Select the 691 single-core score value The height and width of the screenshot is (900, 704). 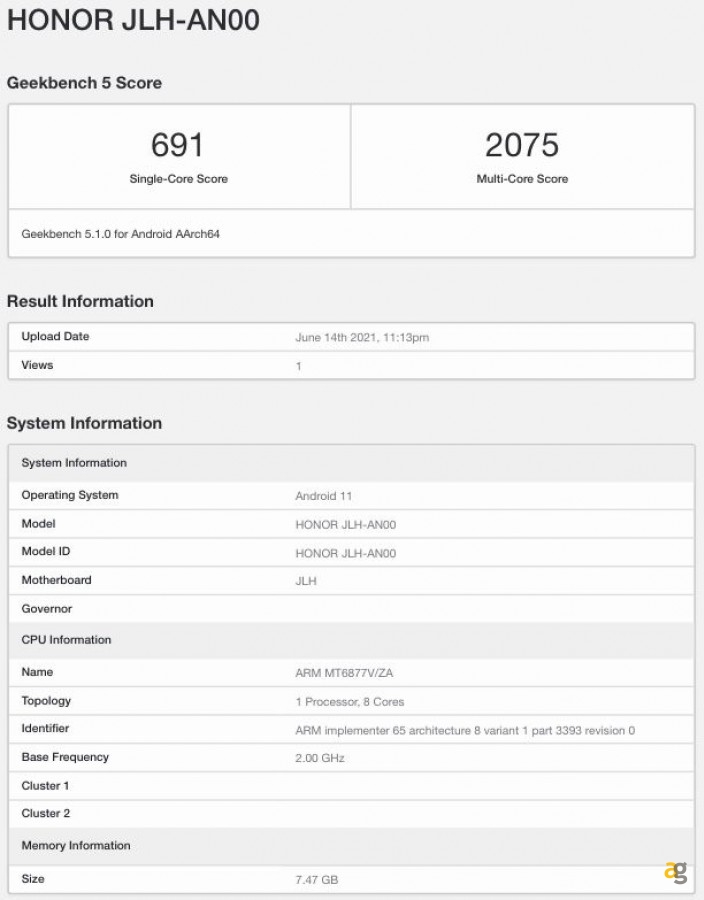178,145
